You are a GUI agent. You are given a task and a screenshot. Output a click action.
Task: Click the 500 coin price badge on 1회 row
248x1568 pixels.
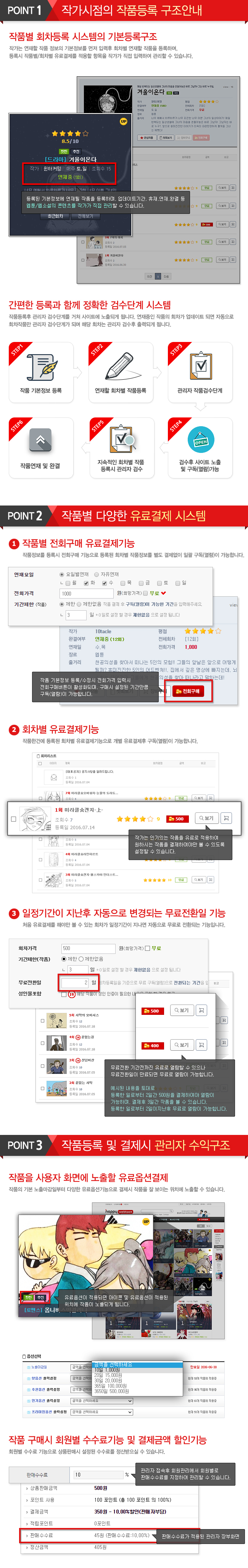(176, 819)
